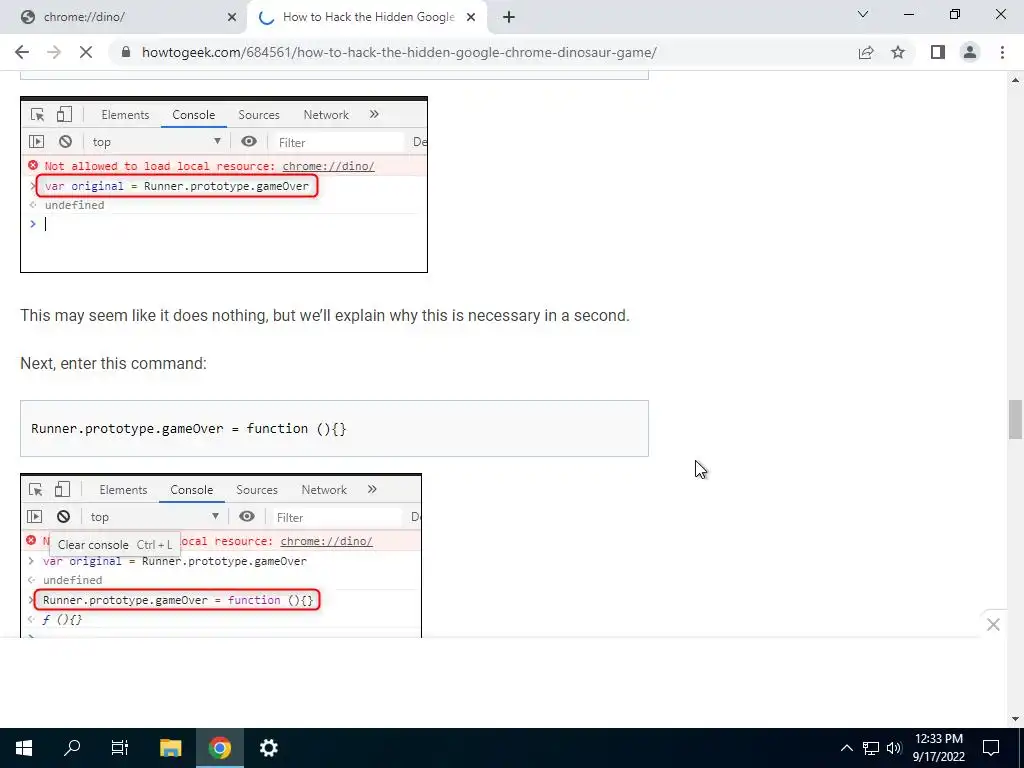
Task: Close the chrome://dino/ tab
Action: click(232, 18)
